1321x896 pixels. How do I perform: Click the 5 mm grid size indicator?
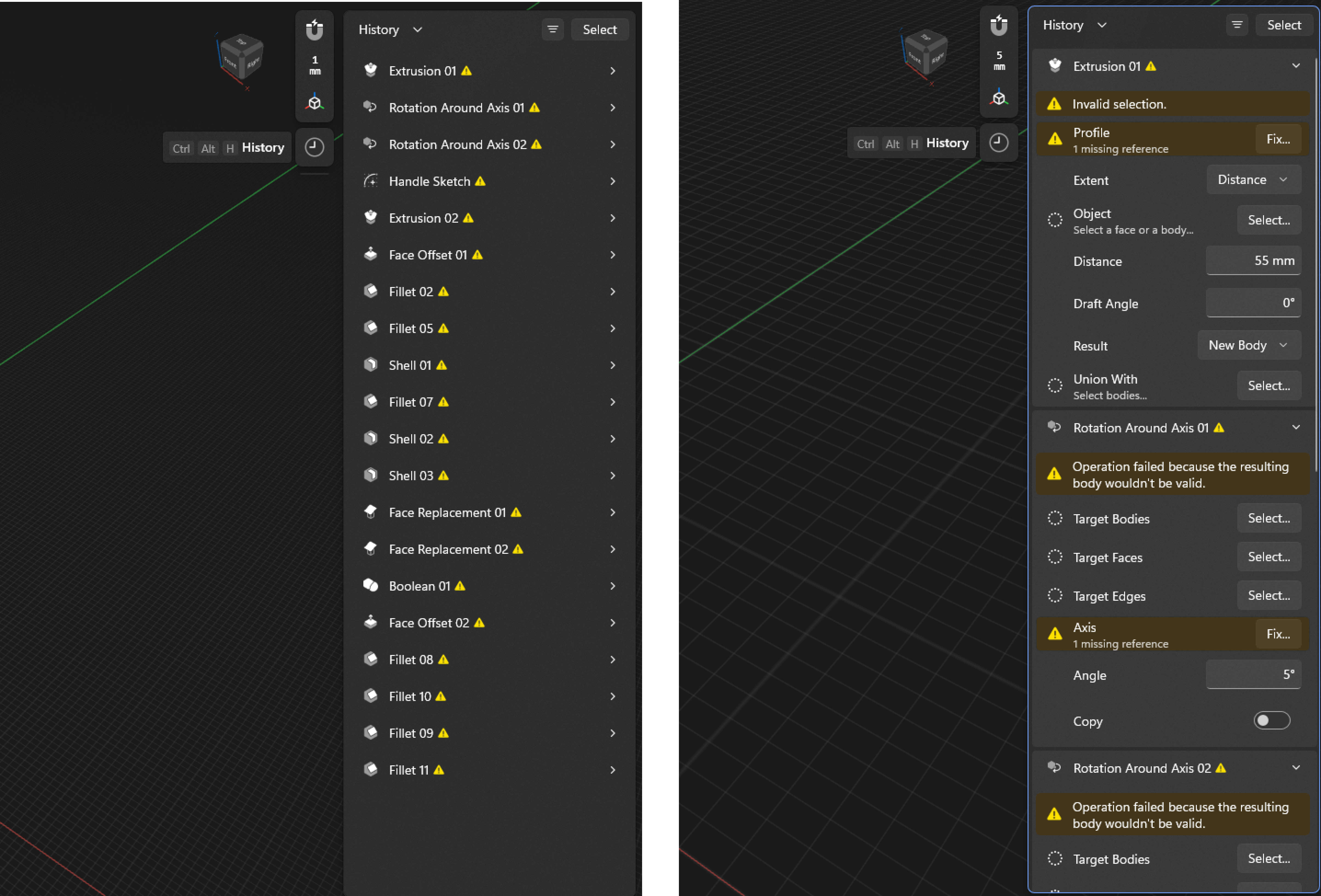[999, 61]
